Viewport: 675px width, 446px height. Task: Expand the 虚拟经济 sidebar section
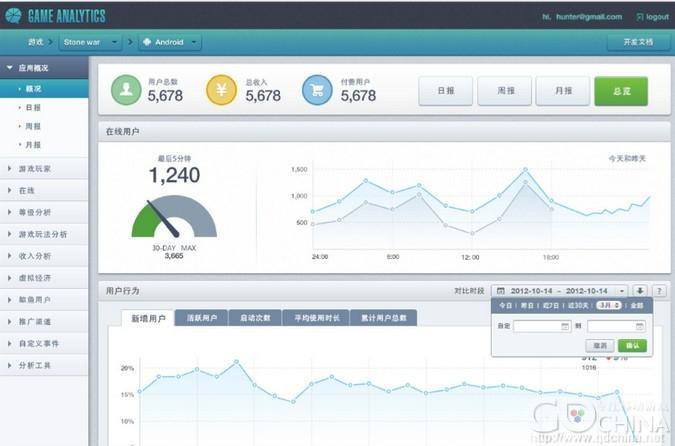44,278
